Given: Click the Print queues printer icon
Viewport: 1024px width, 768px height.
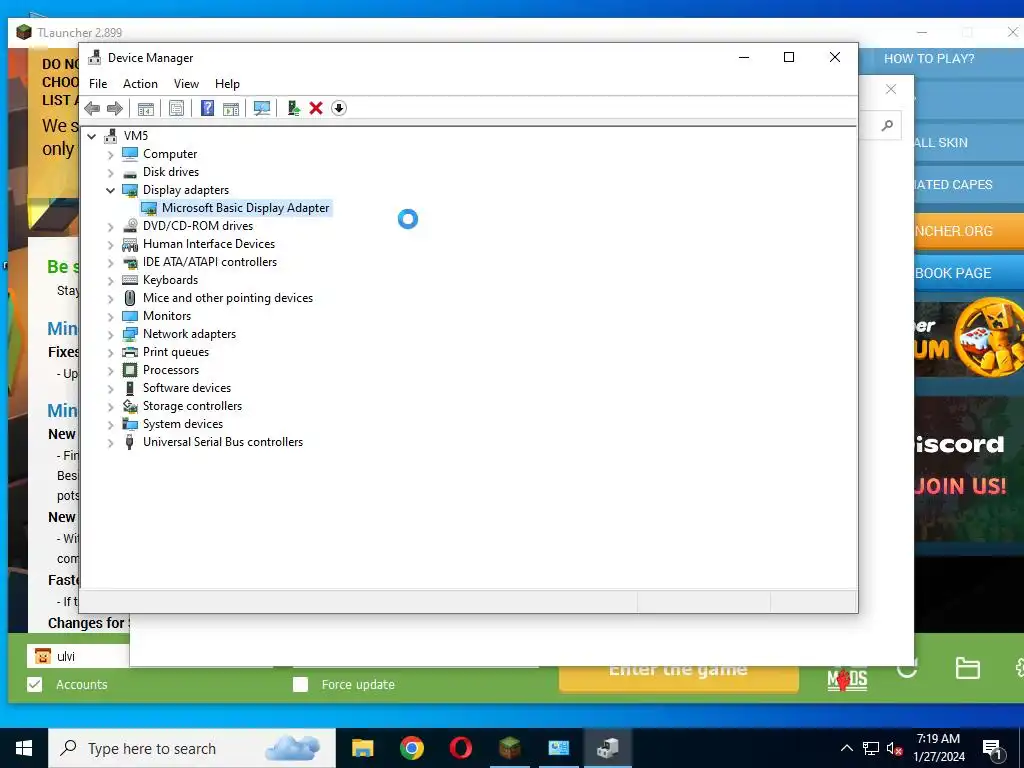Looking at the screenshot, I should coord(130,352).
